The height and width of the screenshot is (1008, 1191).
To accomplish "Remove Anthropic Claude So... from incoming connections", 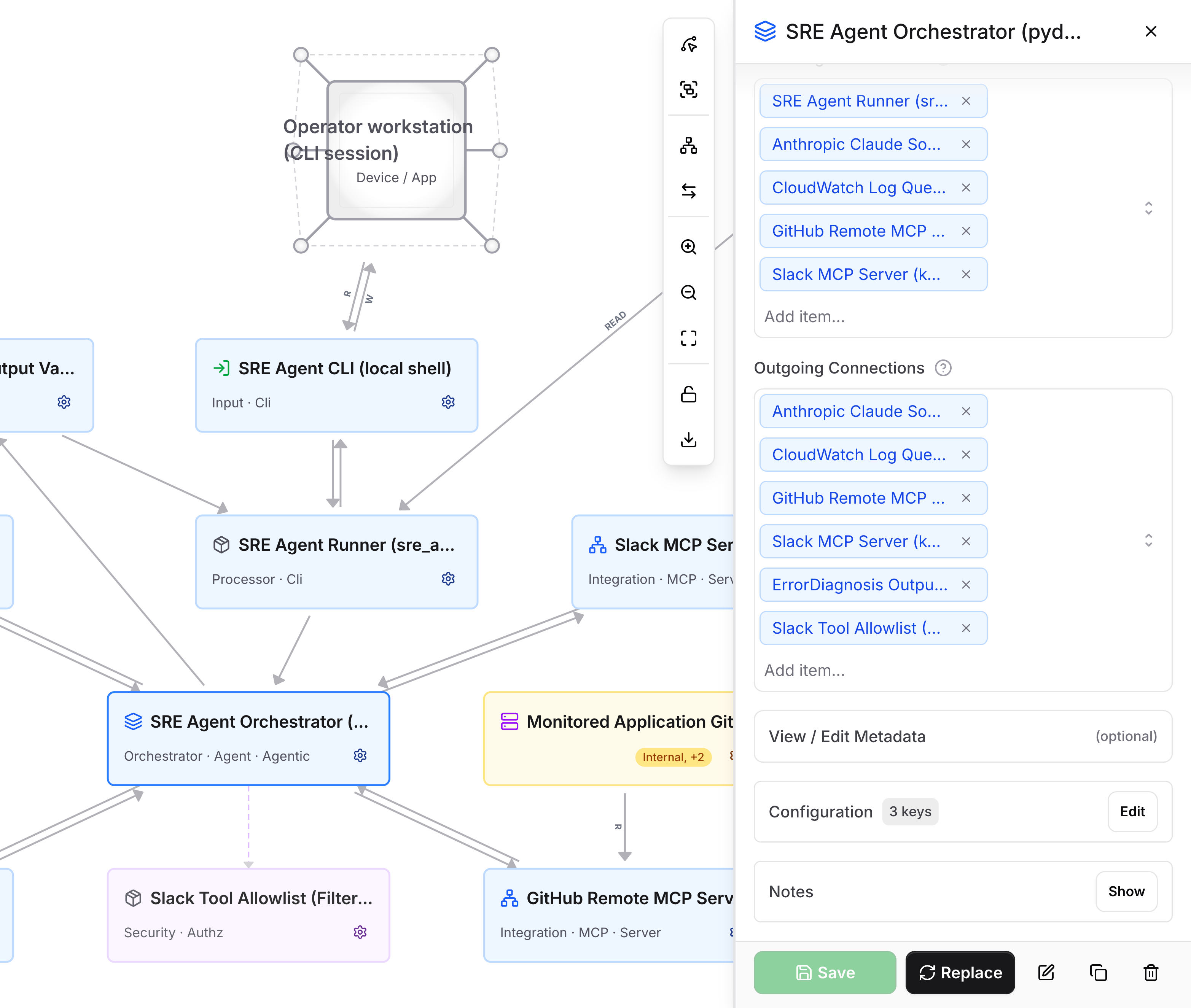I will point(966,145).
